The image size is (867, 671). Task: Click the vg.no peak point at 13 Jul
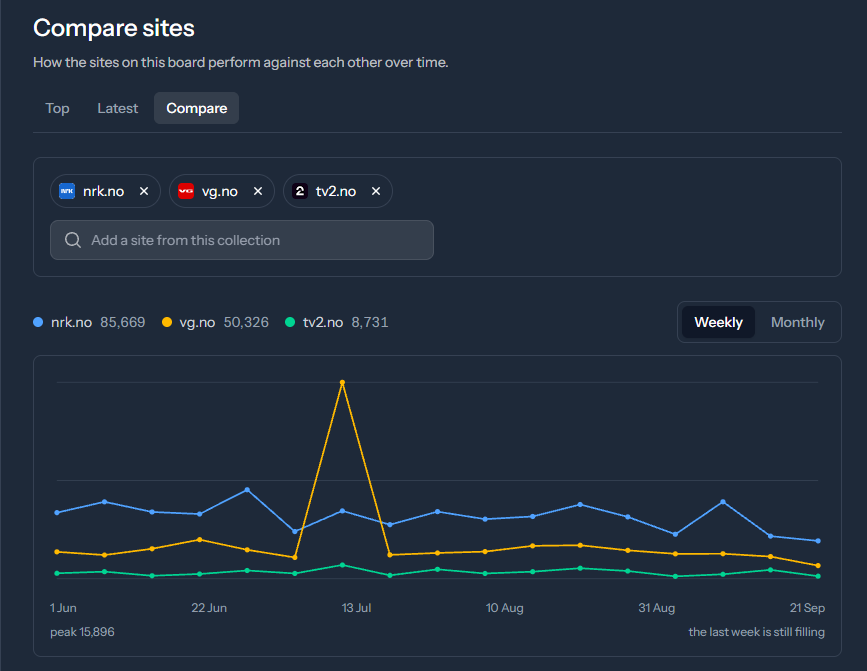click(x=342, y=382)
